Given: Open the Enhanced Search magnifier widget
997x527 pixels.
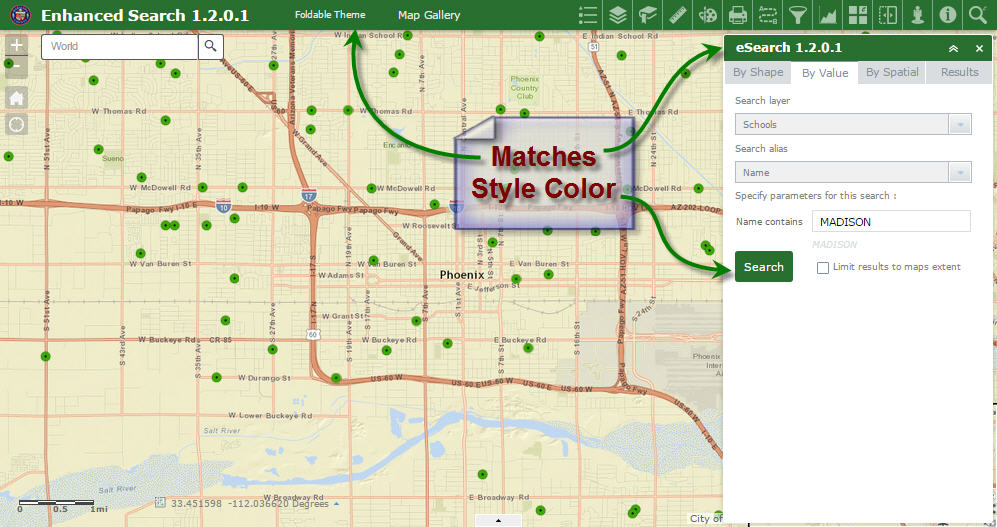Looking at the screenshot, I should click(978, 15).
